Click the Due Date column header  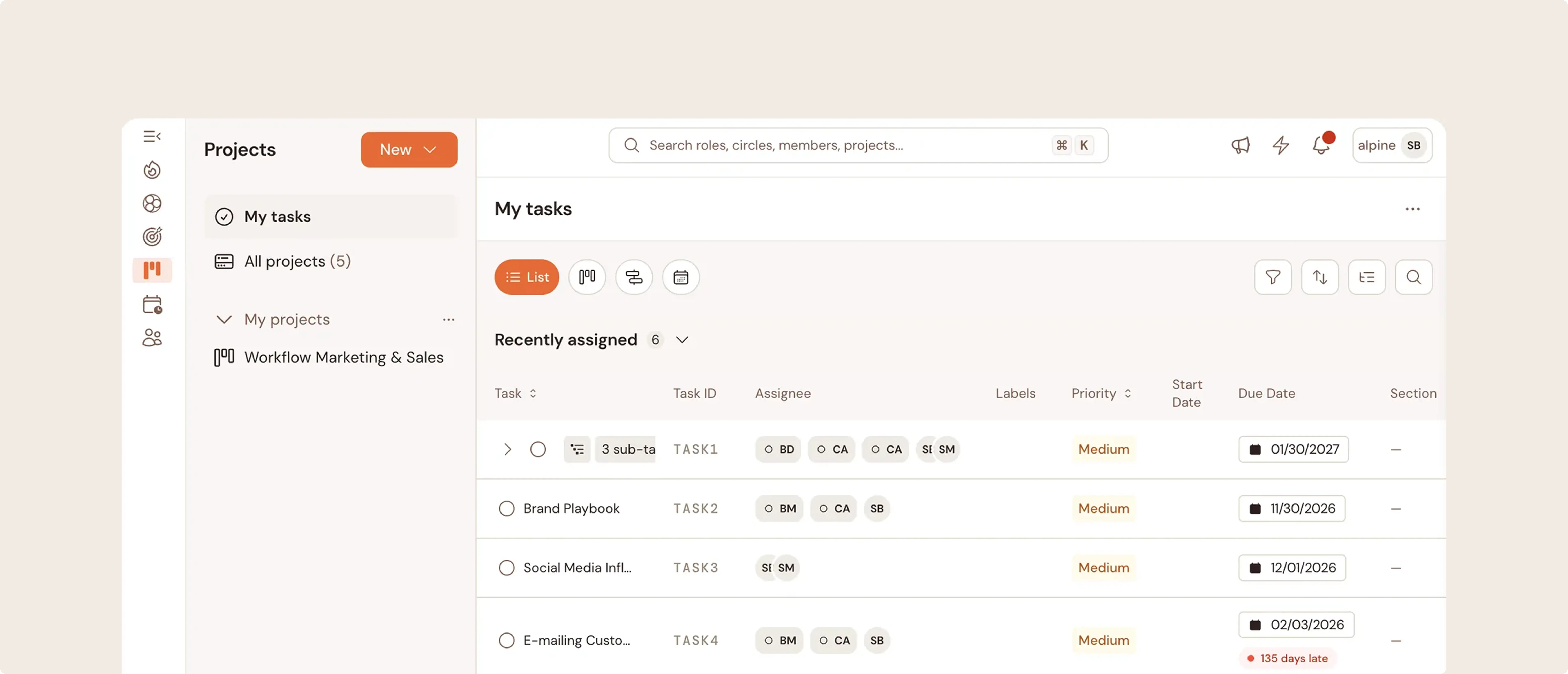point(1267,393)
